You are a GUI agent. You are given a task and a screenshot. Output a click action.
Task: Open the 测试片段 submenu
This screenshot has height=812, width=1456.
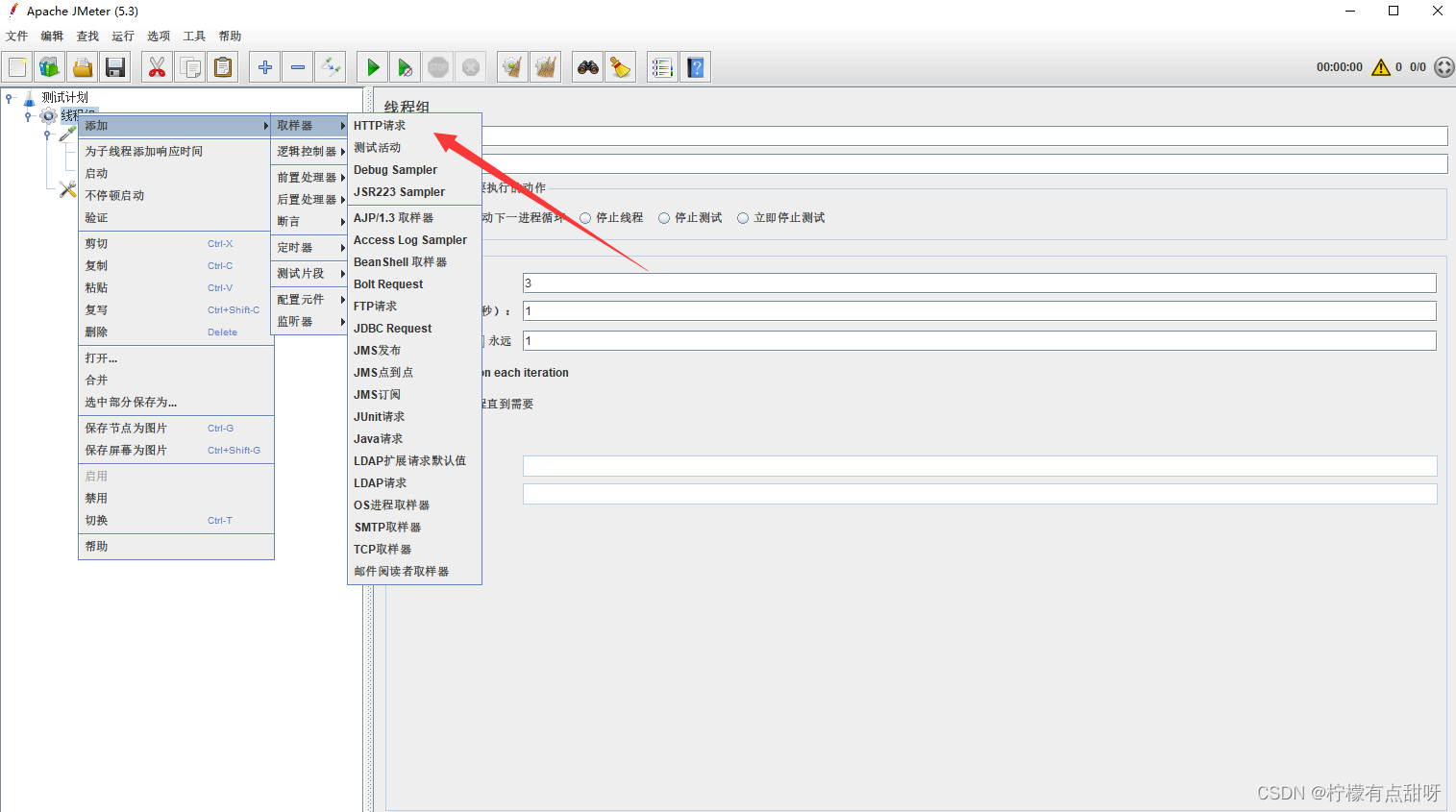click(x=309, y=274)
